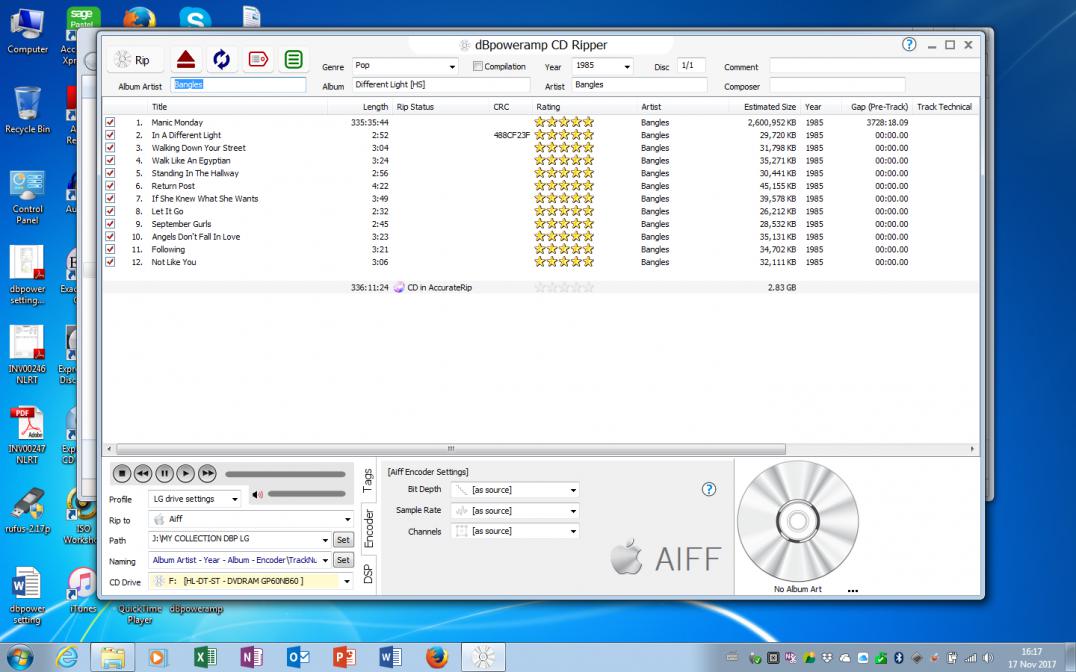Open the Genre dropdown

(x=452, y=67)
